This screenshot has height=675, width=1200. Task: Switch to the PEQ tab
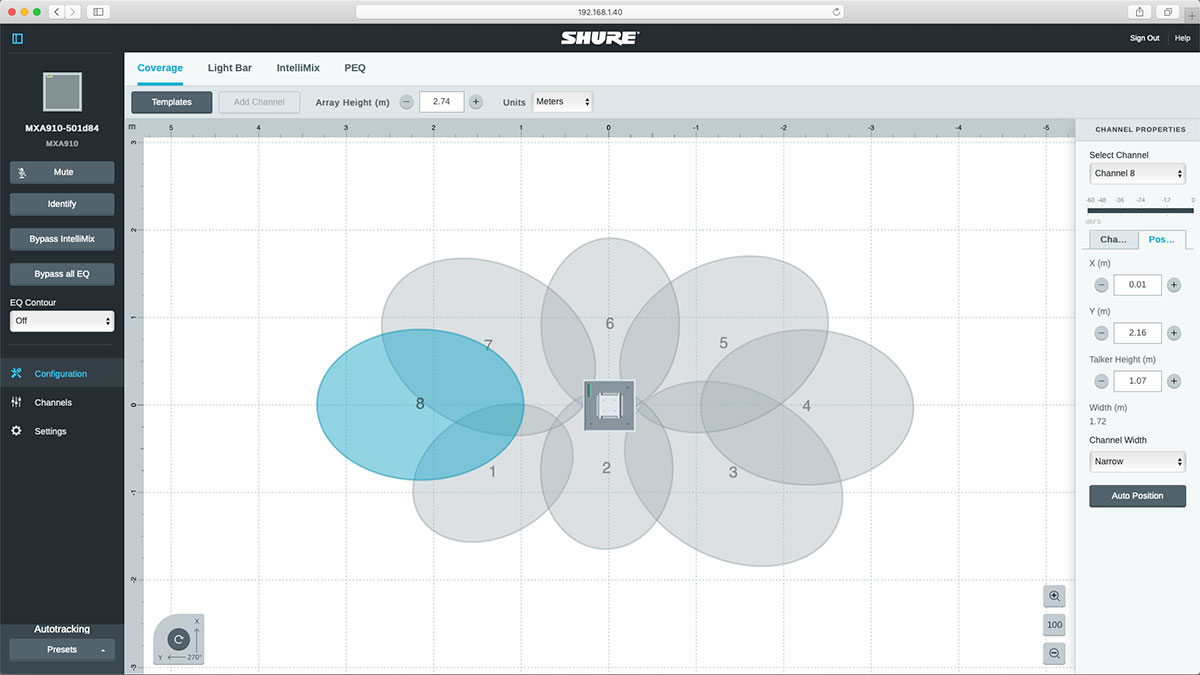355,68
